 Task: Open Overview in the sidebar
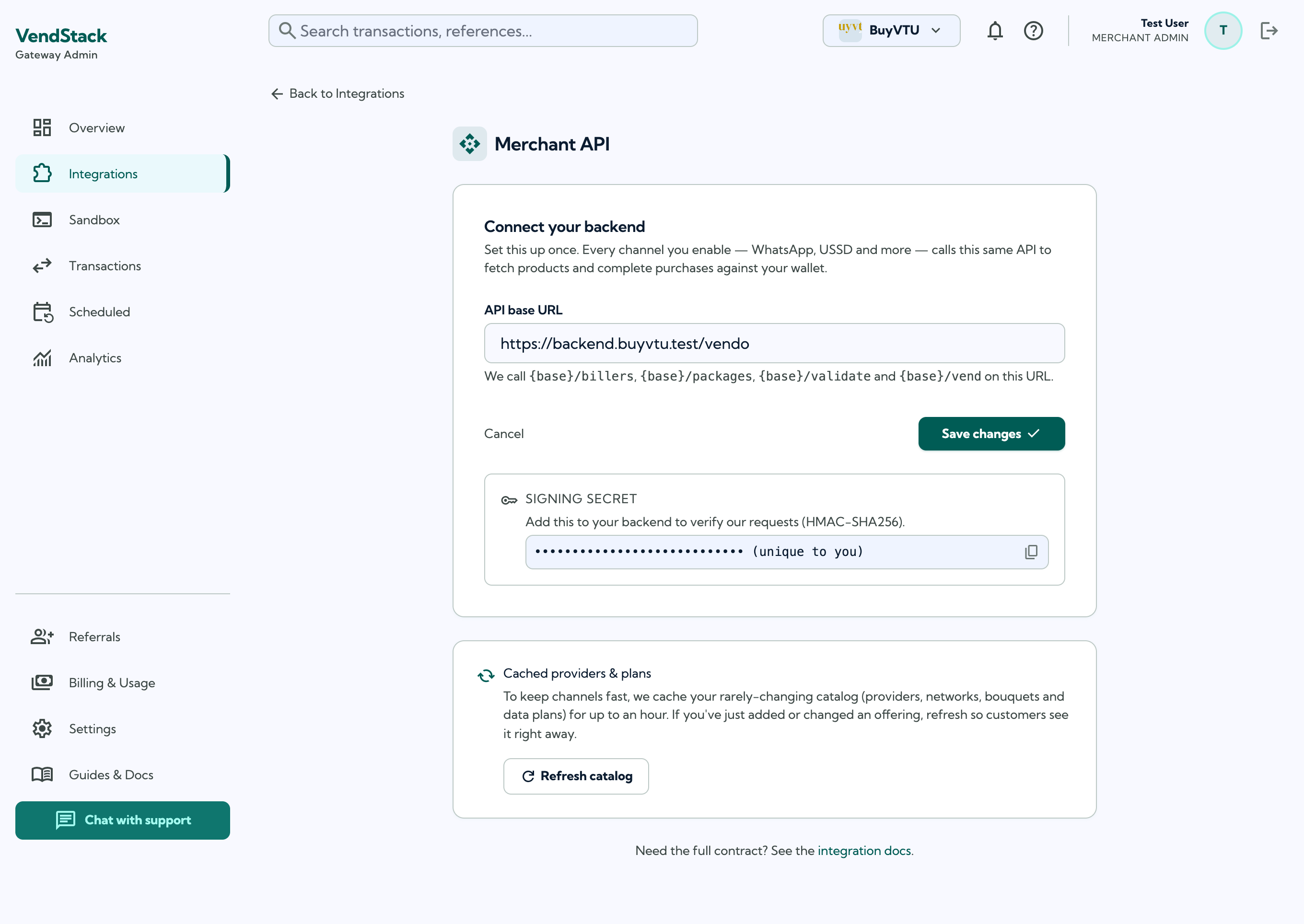point(122,128)
